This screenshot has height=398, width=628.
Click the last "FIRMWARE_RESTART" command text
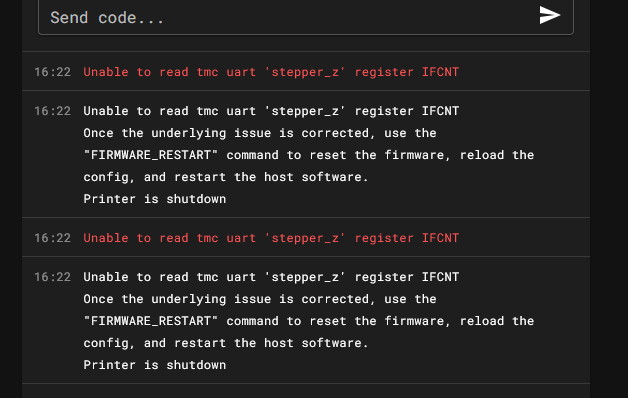(x=151, y=321)
